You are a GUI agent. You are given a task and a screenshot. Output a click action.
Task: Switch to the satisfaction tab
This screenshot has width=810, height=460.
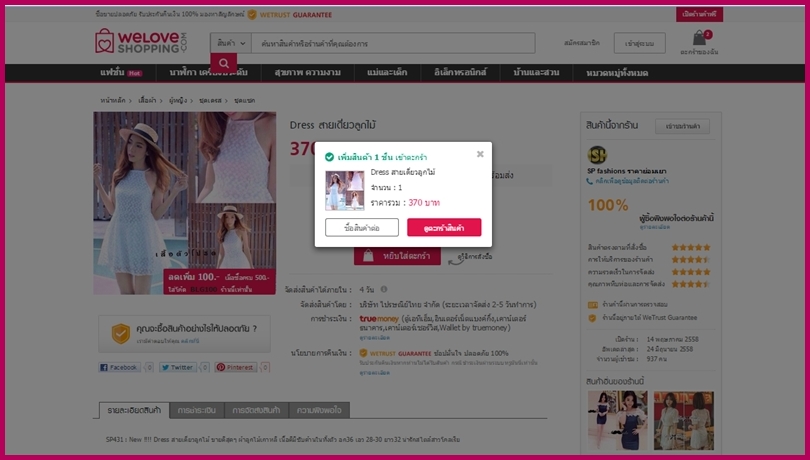[319, 410]
